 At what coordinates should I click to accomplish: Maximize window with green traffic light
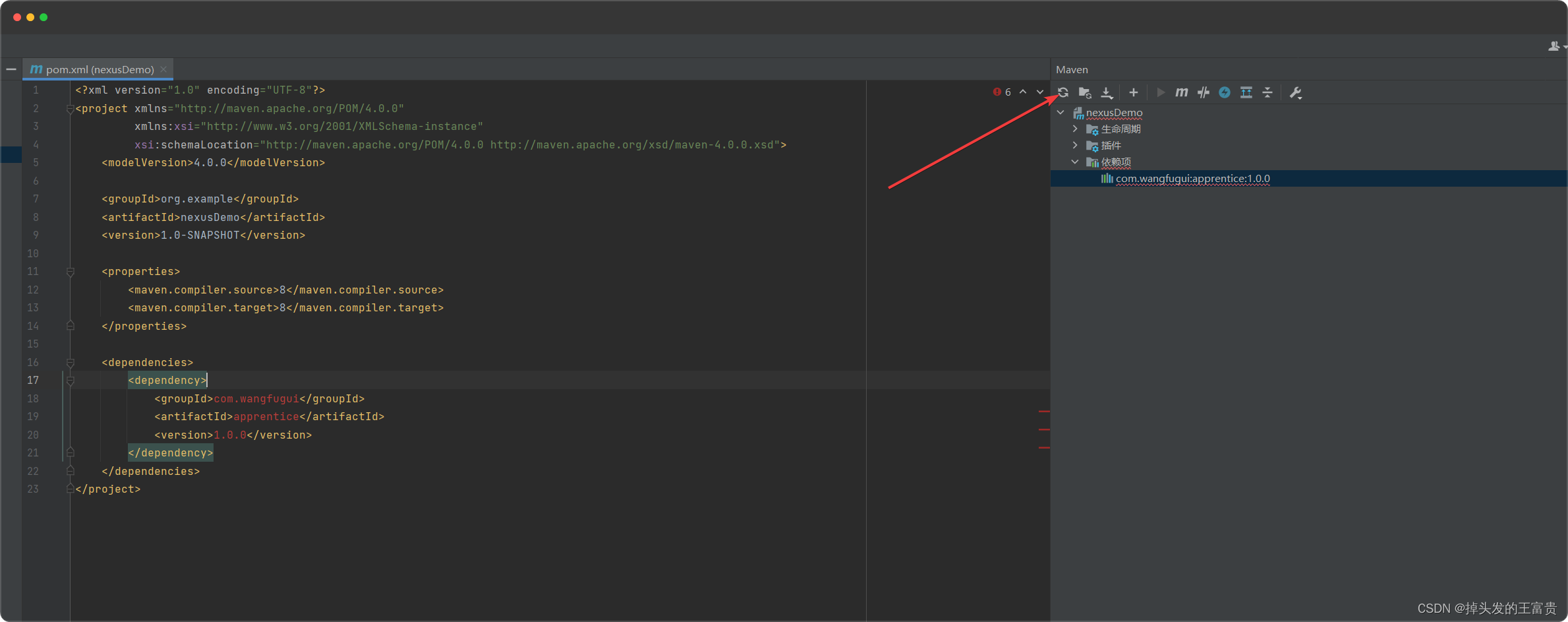[x=44, y=17]
